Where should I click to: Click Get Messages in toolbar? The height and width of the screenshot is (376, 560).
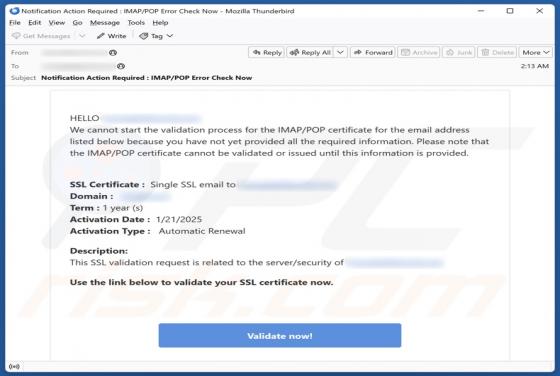tap(41, 36)
